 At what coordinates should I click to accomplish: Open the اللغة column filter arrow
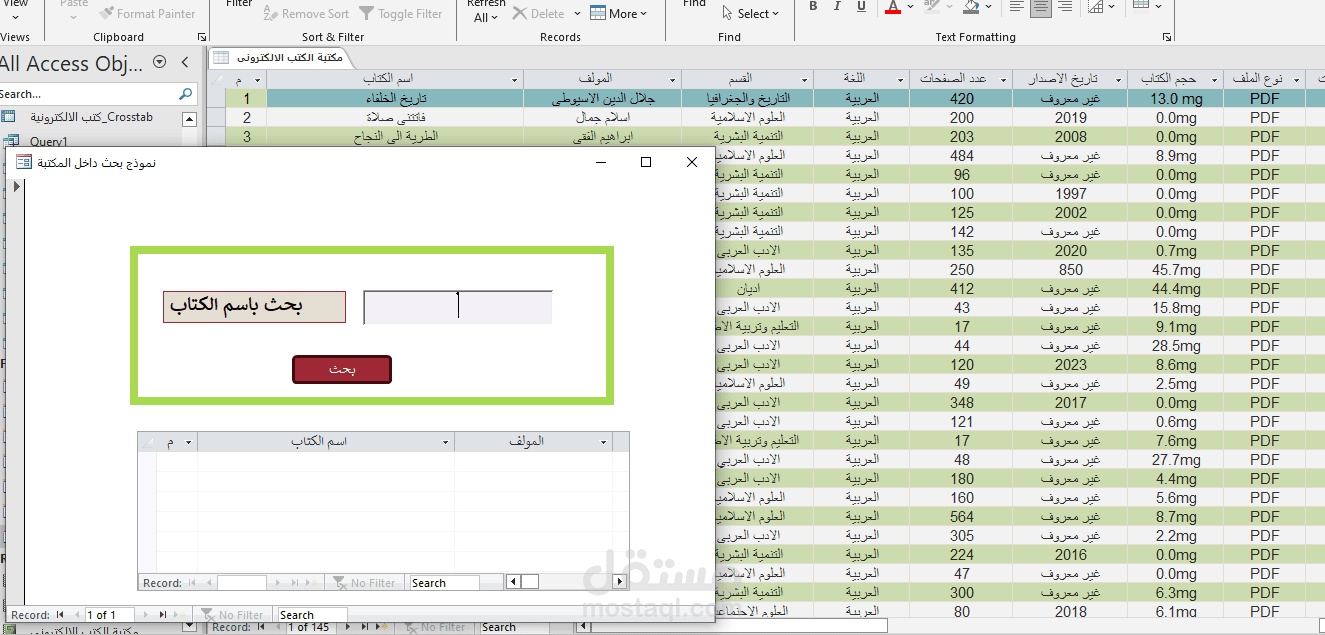(900, 79)
